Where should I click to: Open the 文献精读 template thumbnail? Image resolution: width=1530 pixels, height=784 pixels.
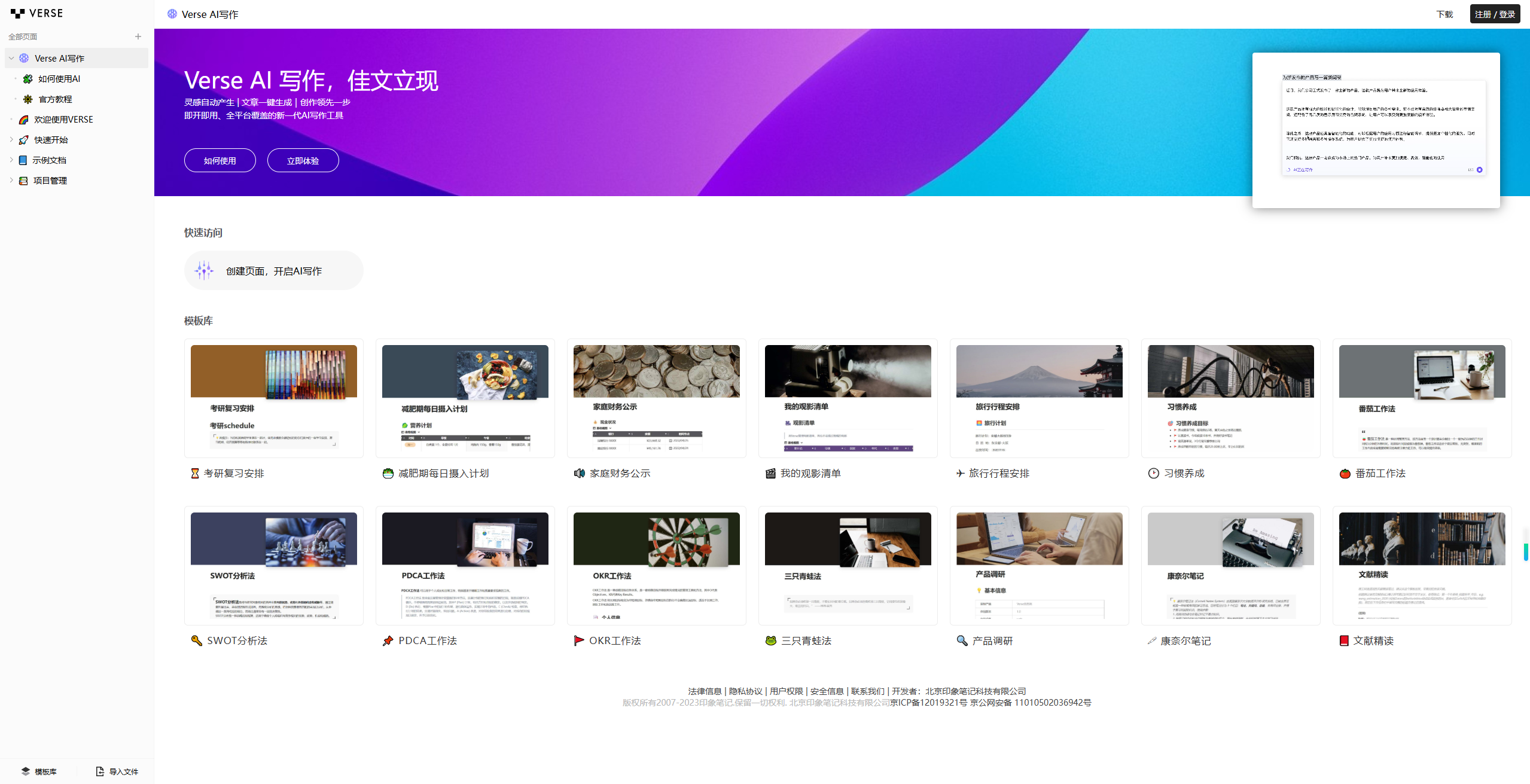coord(1422,566)
